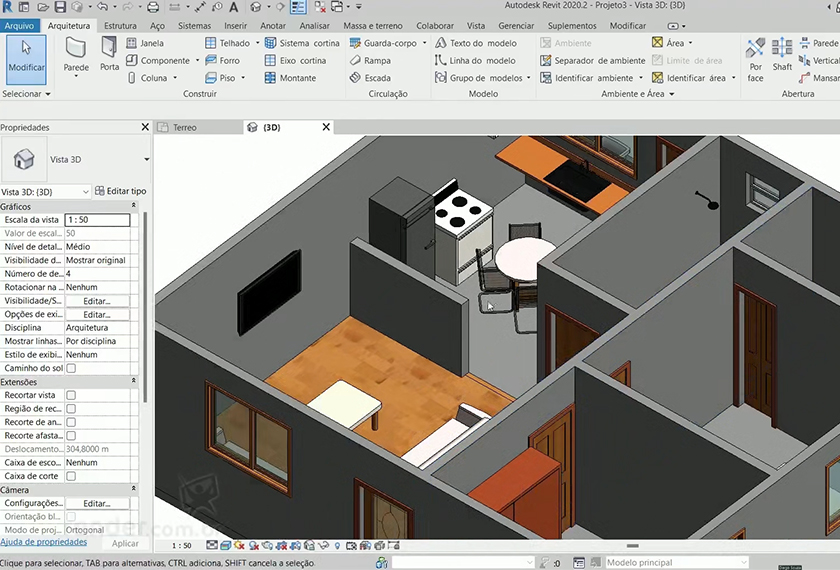The width and height of the screenshot is (840, 570).
Task: Toggle the Recortar vista checkbox
Action: tap(71, 395)
